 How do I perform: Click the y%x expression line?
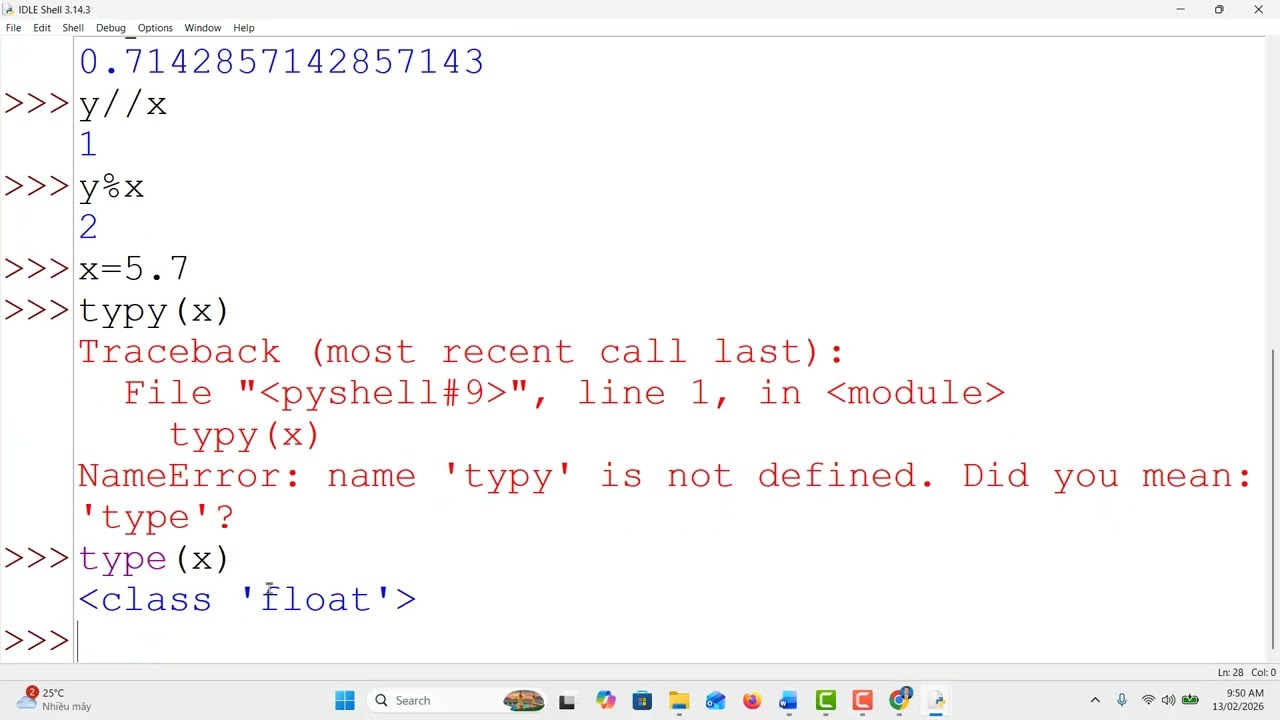(111, 187)
